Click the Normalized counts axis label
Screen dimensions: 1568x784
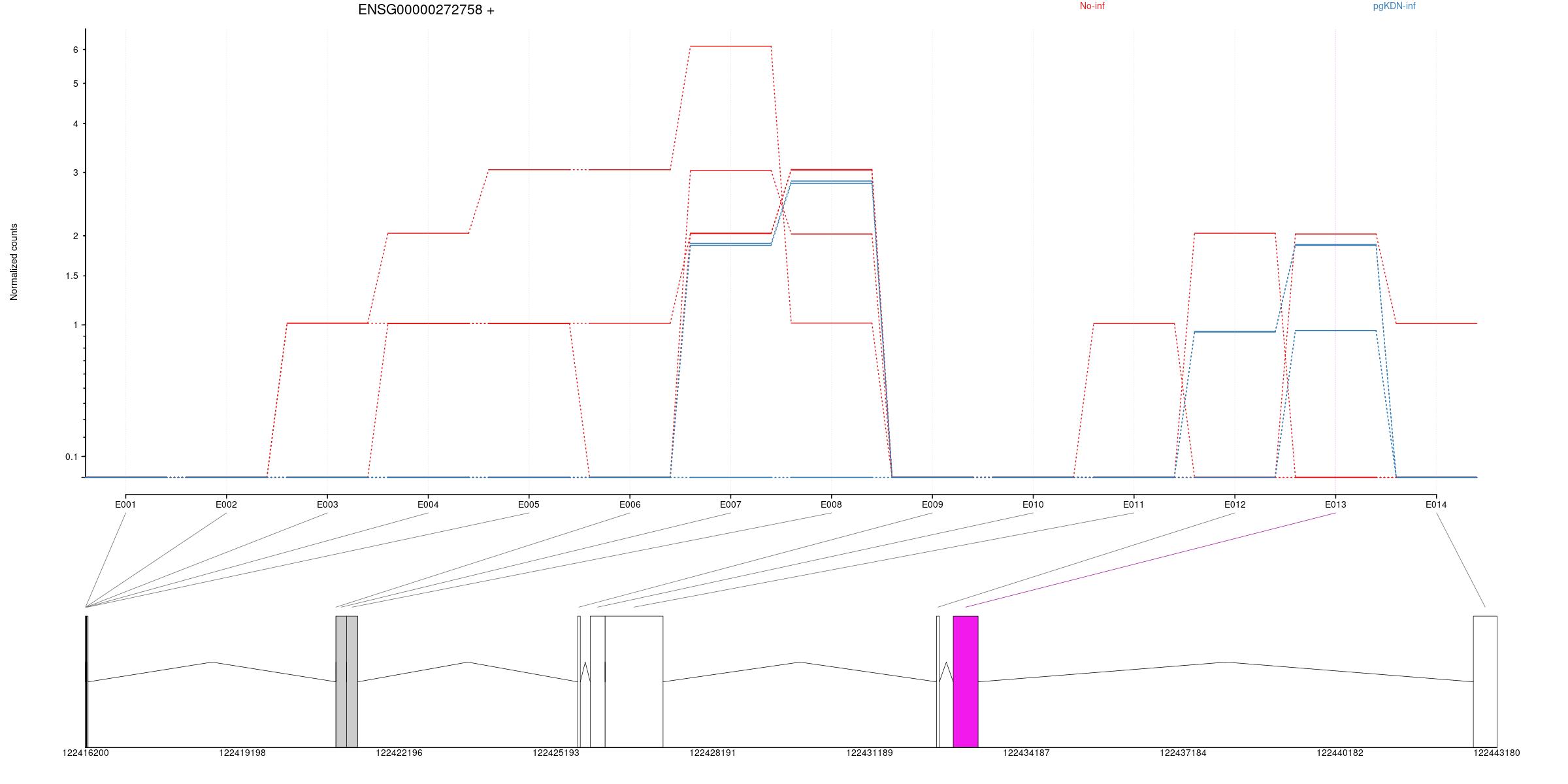14,262
